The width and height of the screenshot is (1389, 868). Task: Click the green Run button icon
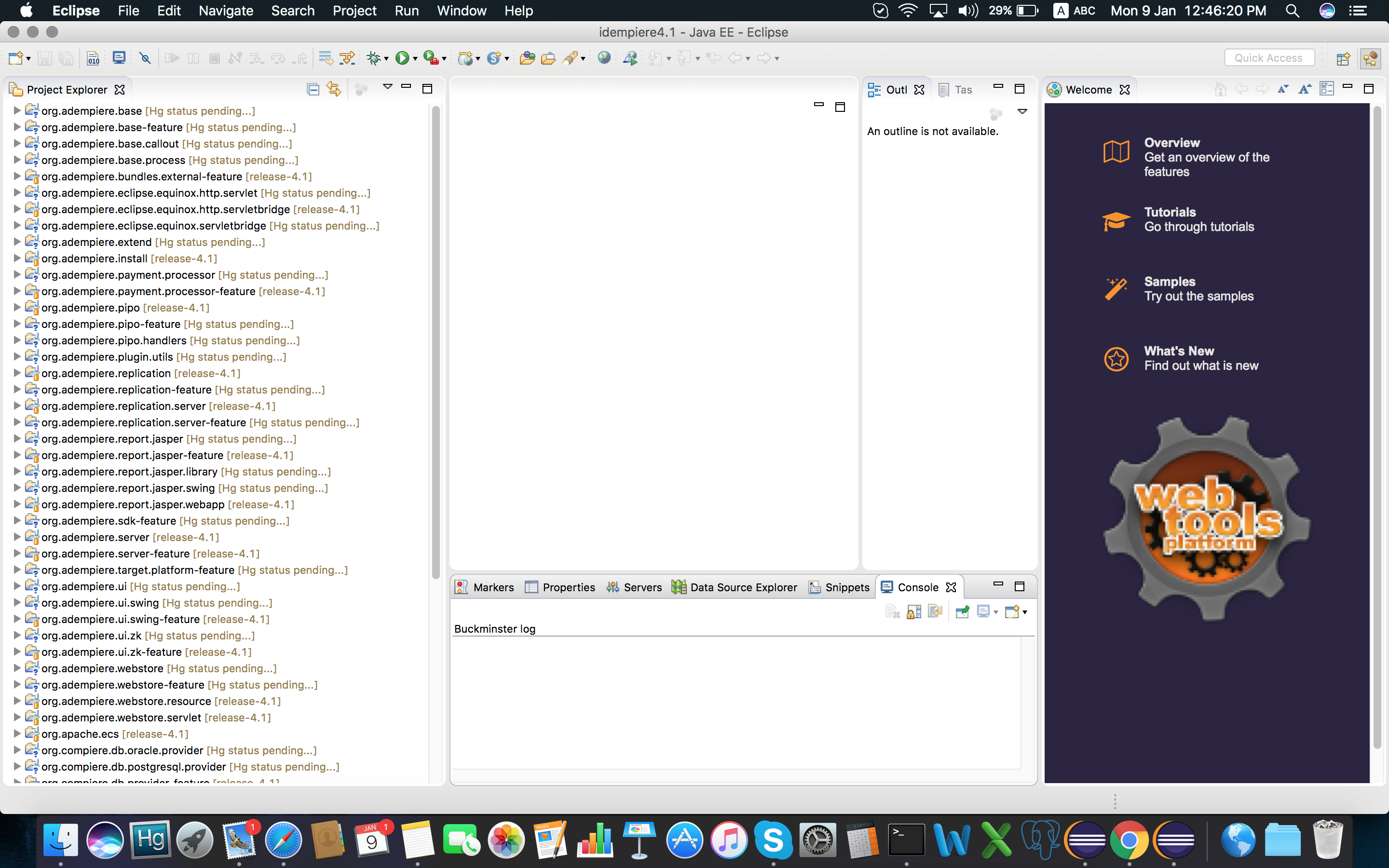click(x=402, y=58)
